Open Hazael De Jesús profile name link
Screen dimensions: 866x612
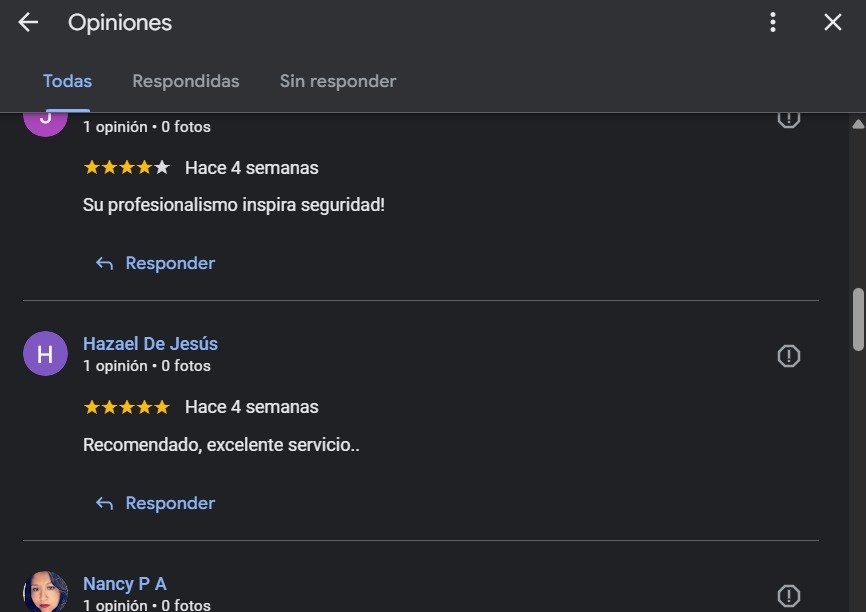(150, 344)
